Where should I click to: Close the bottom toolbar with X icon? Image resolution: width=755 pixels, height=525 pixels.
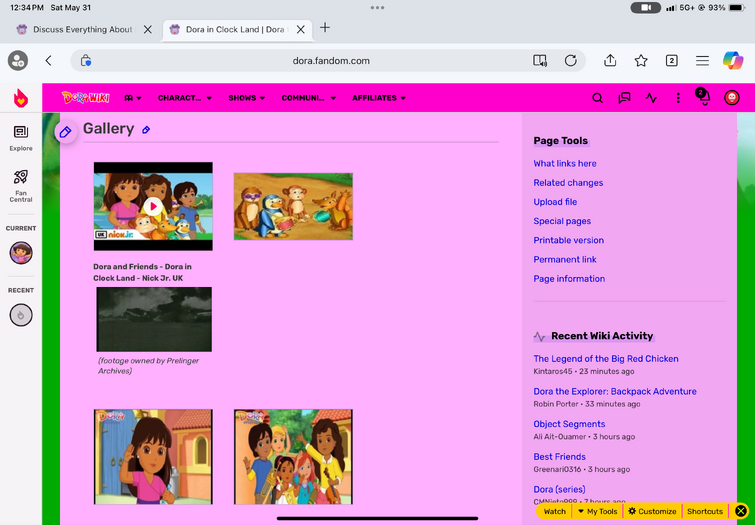tap(741, 511)
